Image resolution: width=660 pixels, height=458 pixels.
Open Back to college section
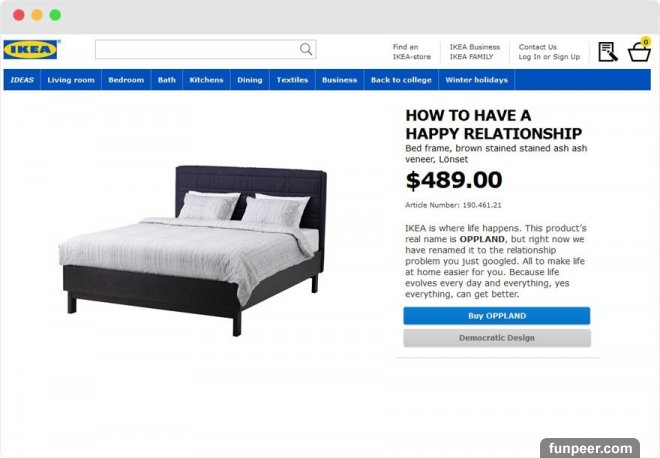coord(401,80)
